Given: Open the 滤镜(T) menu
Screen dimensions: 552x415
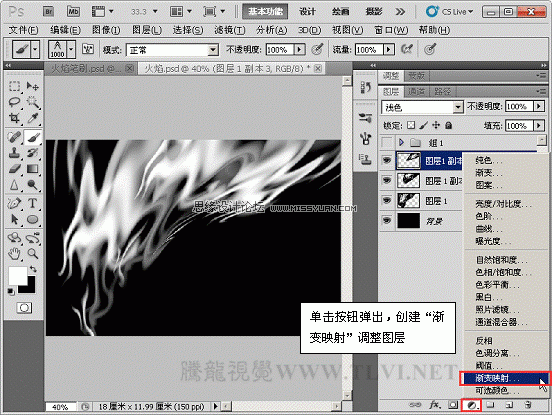Looking at the screenshot, I should pos(230,30).
